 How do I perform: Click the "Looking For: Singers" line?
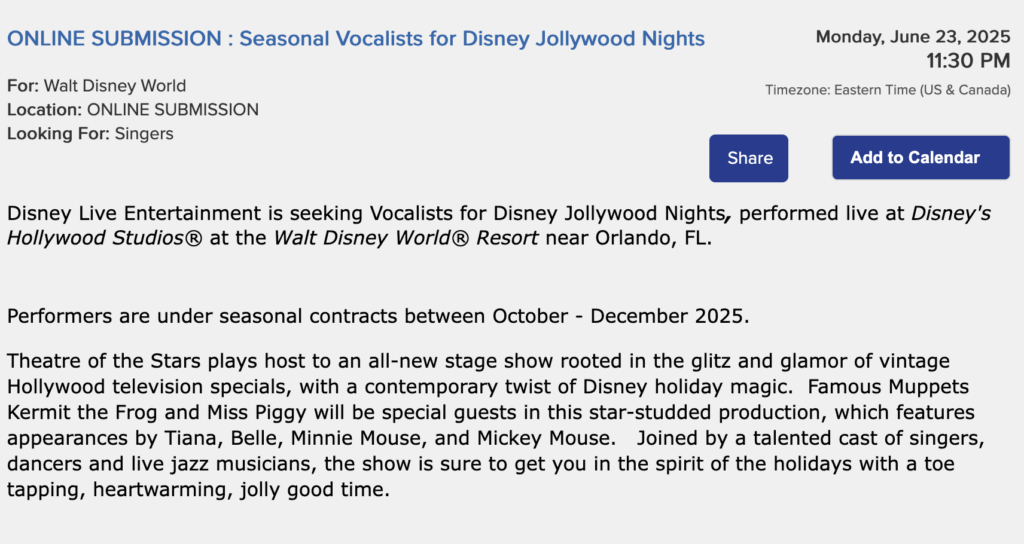tap(90, 134)
